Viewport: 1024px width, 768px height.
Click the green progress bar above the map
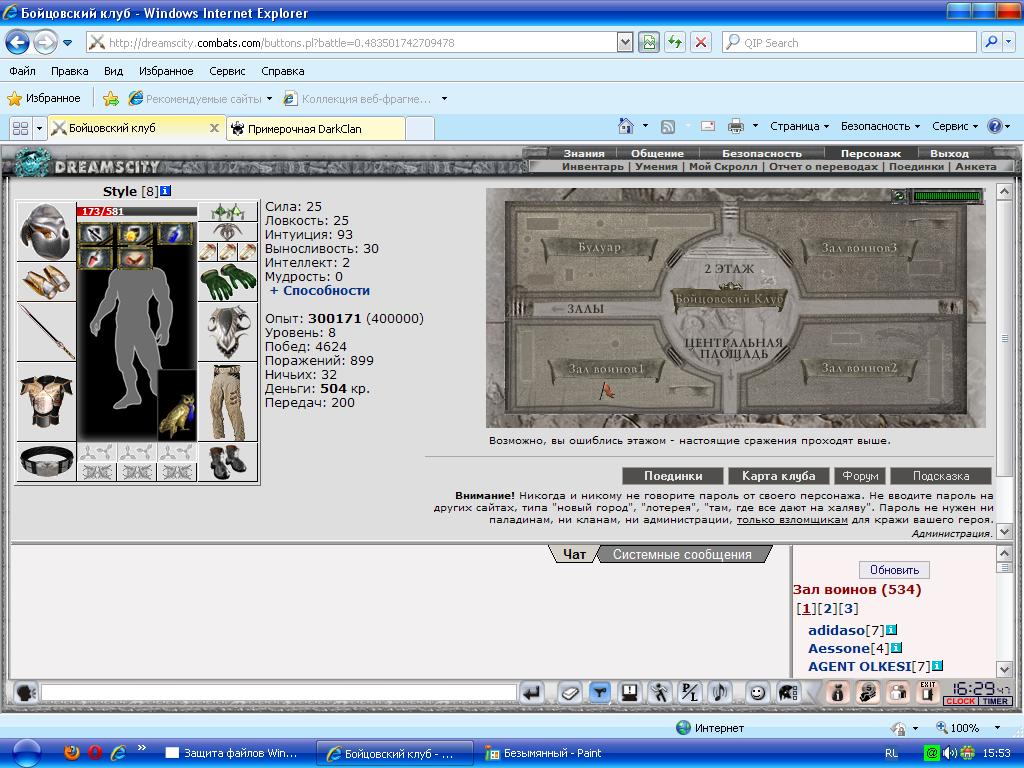[x=947, y=195]
